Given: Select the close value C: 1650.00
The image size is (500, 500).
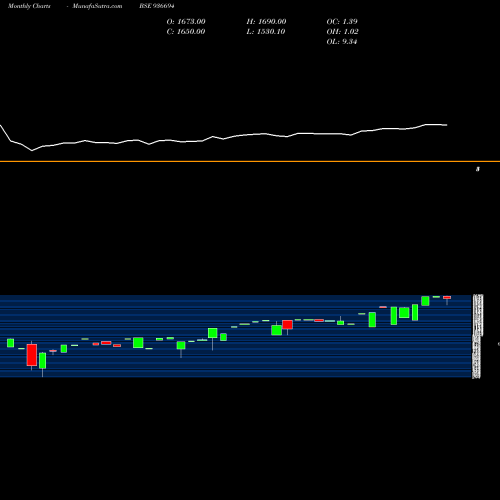Looking at the screenshot, I should (186, 32).
